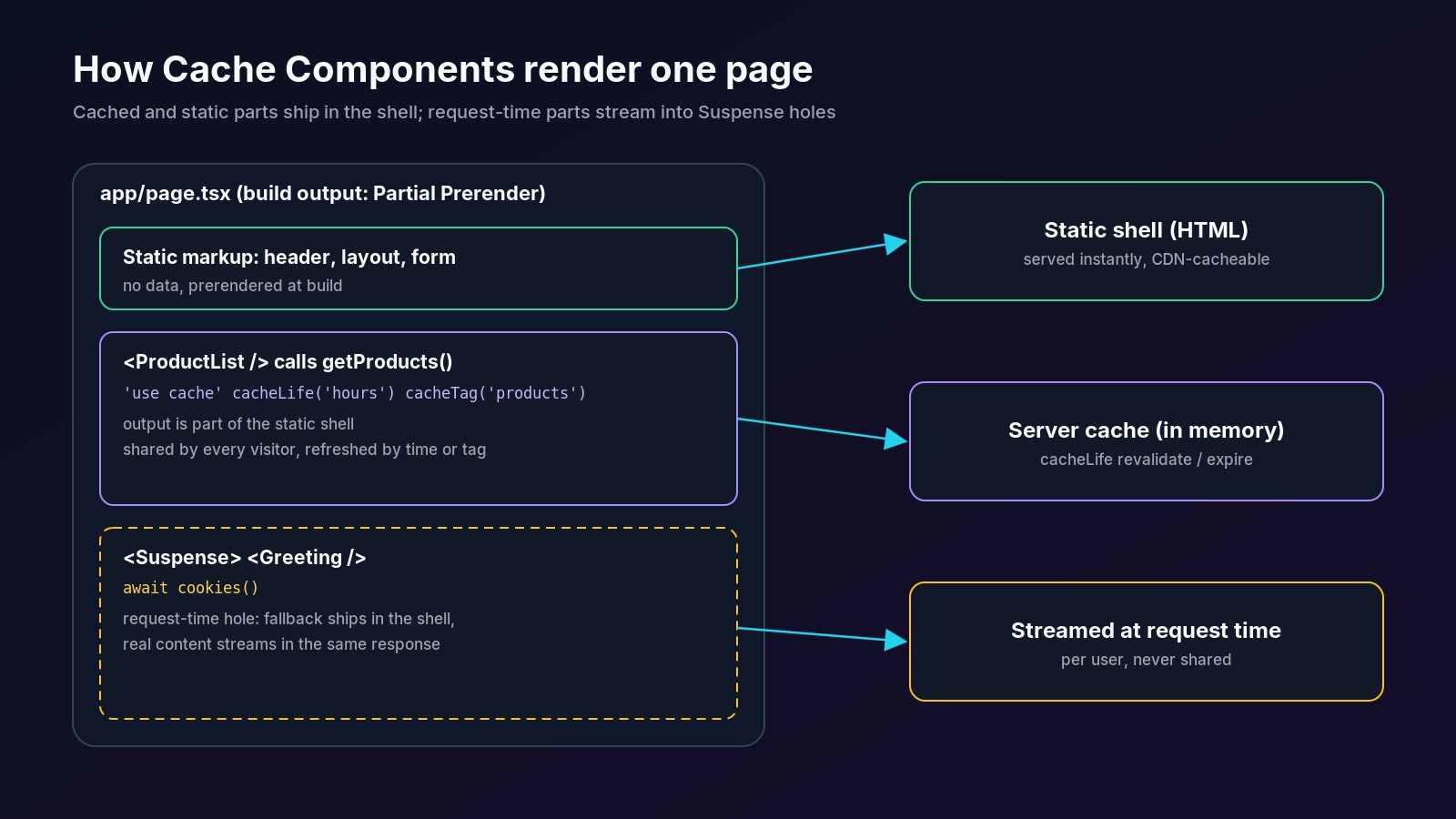1456x819 pixels.
Task: Click 'request-time hole: fallback ships in the shell,'
Action: click(x=288, y=619)
